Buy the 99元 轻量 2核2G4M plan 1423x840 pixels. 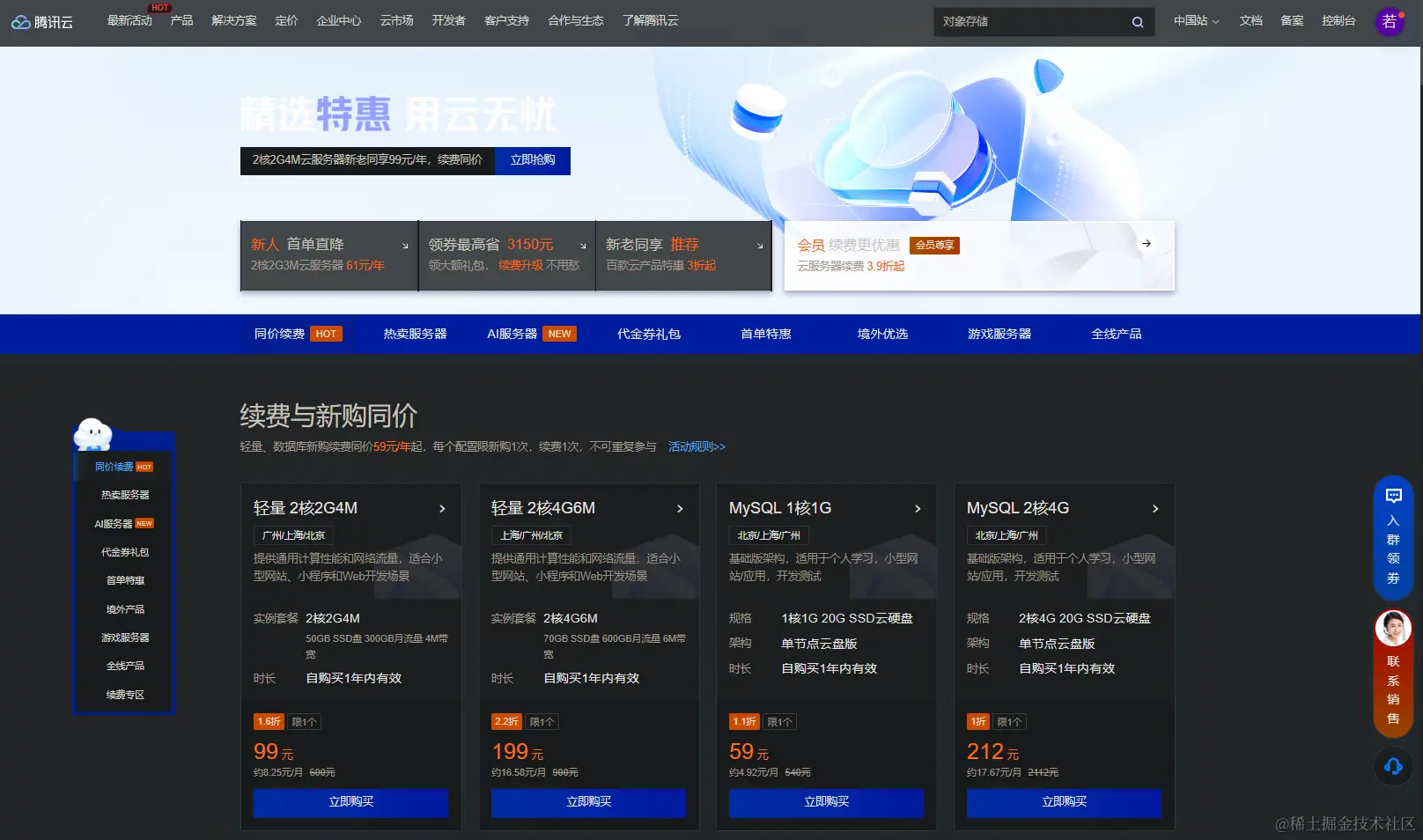click(350, 802)
